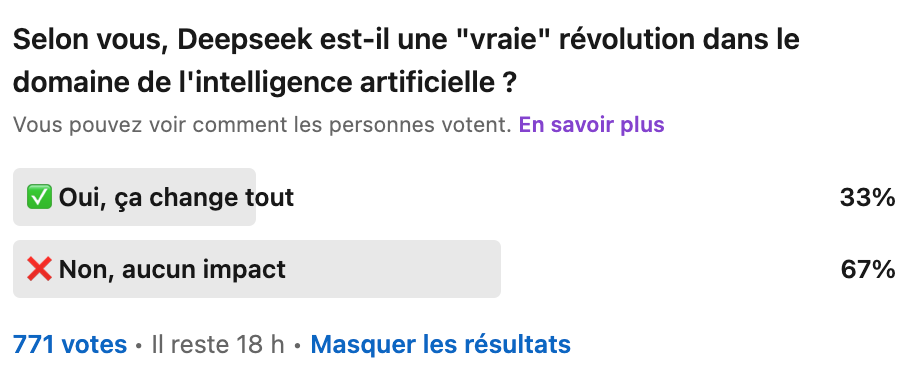Image resolution: width=908 pixels, height=372 pixels.
Task: Click the "Il reste 18 h" time text
Action: (218, 345)
